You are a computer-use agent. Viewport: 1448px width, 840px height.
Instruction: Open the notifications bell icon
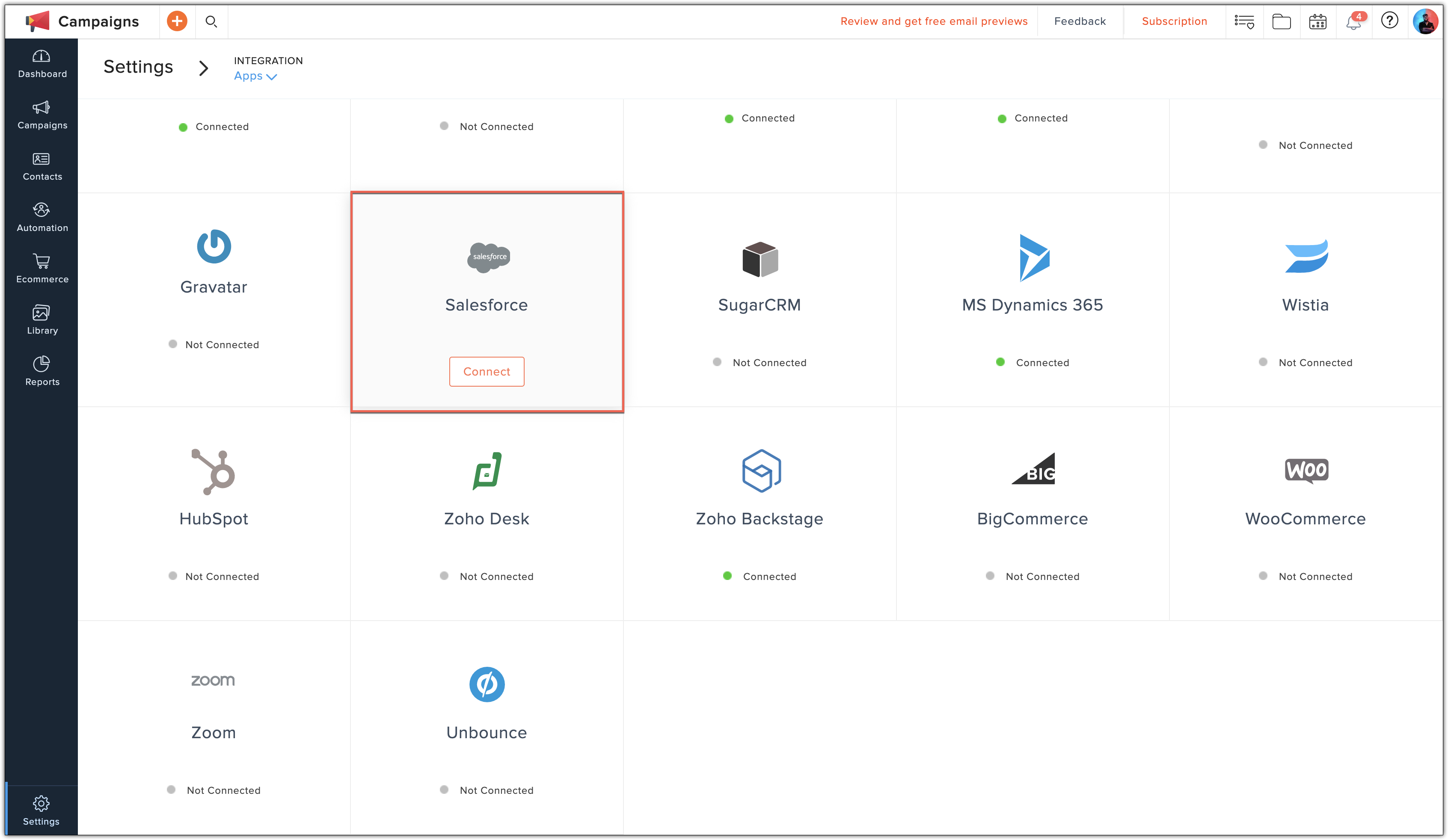(1354, 21)
